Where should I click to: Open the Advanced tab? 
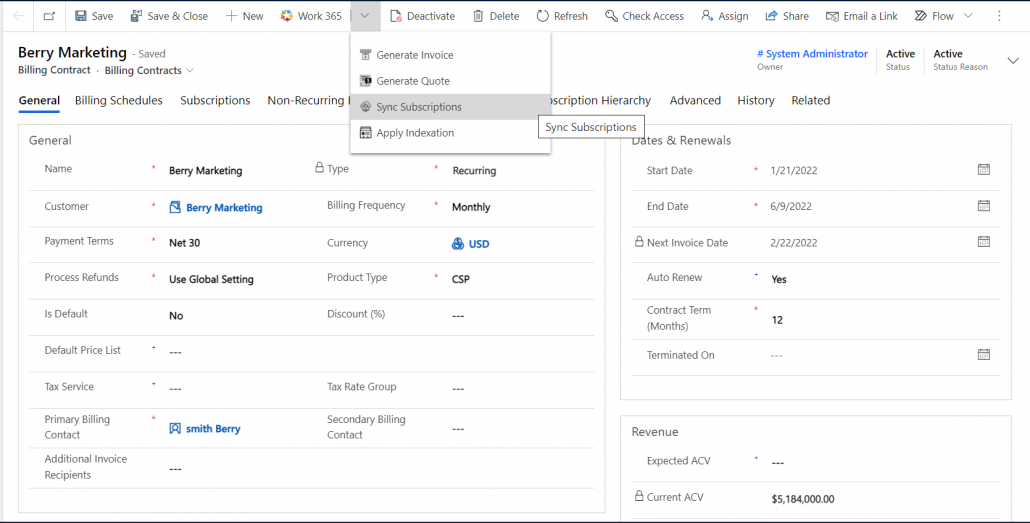(x=695, y=101)
